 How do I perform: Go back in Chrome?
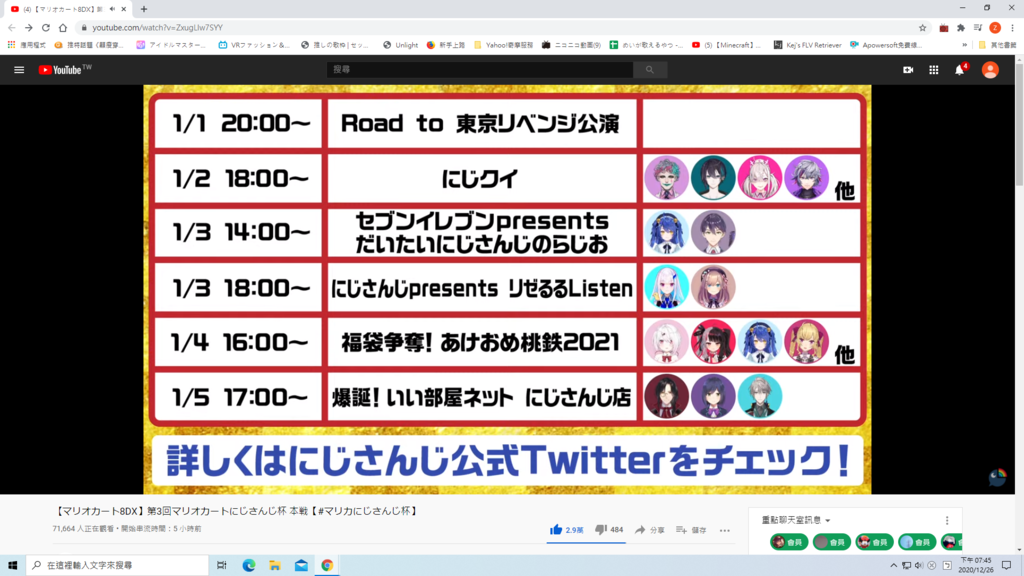12,27
